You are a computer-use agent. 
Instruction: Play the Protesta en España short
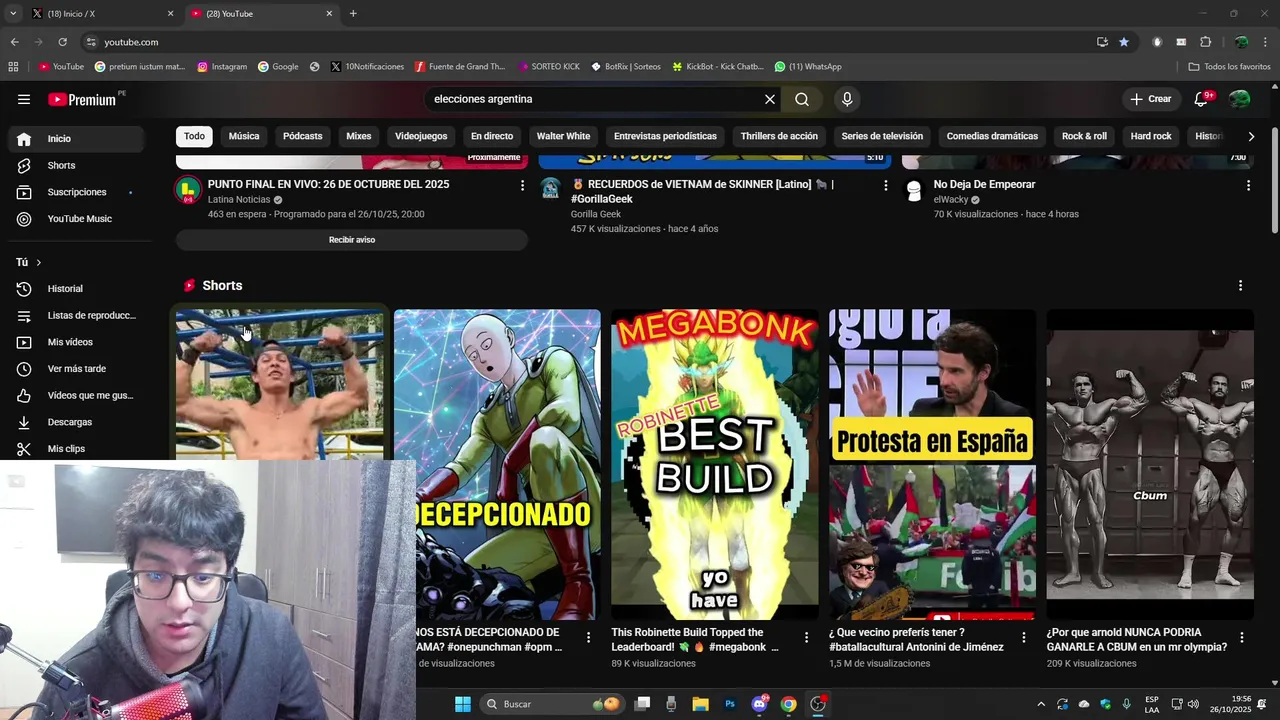pyautogui.click(x=932, y=464)
